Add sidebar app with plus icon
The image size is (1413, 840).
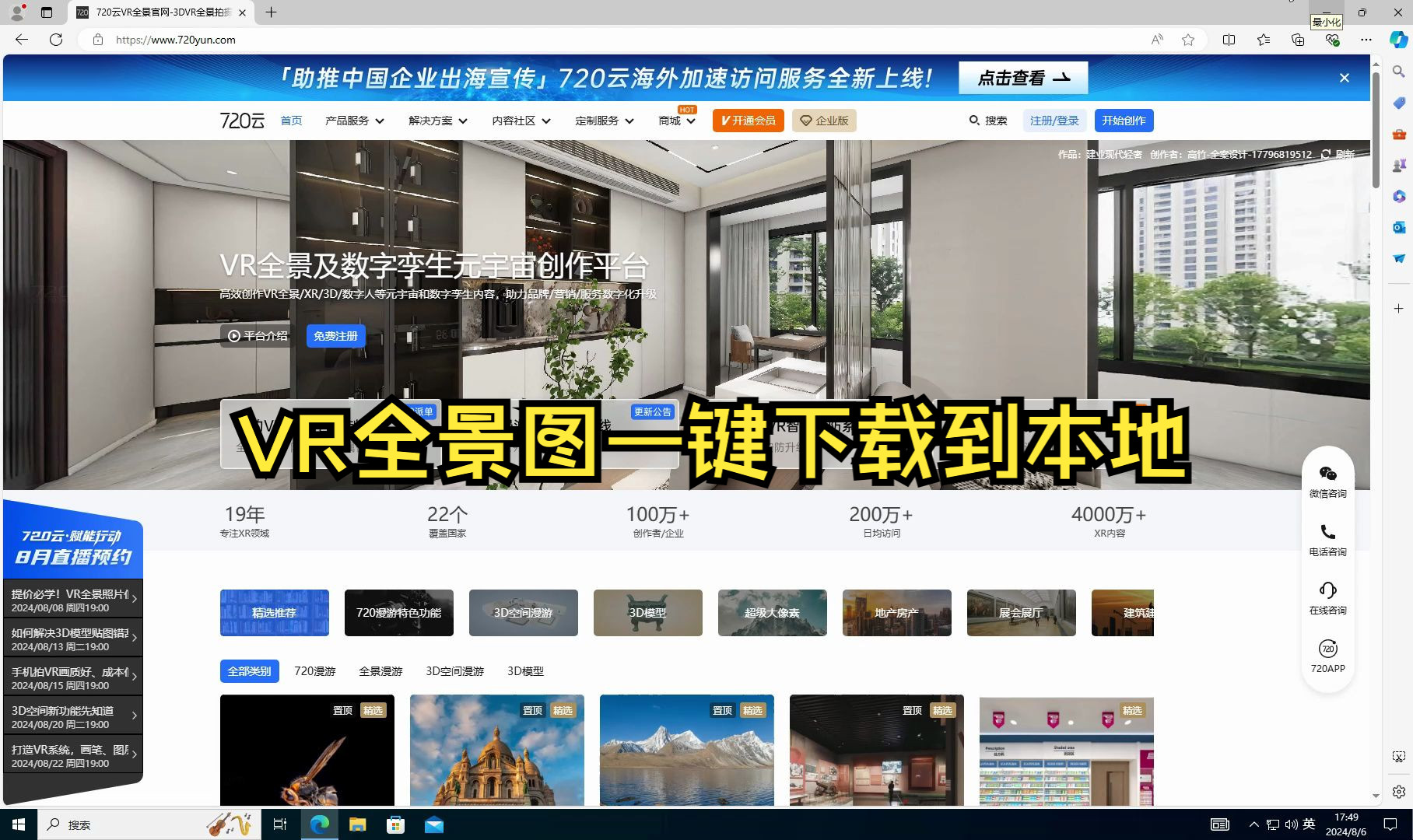pyautogui.click(x=1398, y=309)
